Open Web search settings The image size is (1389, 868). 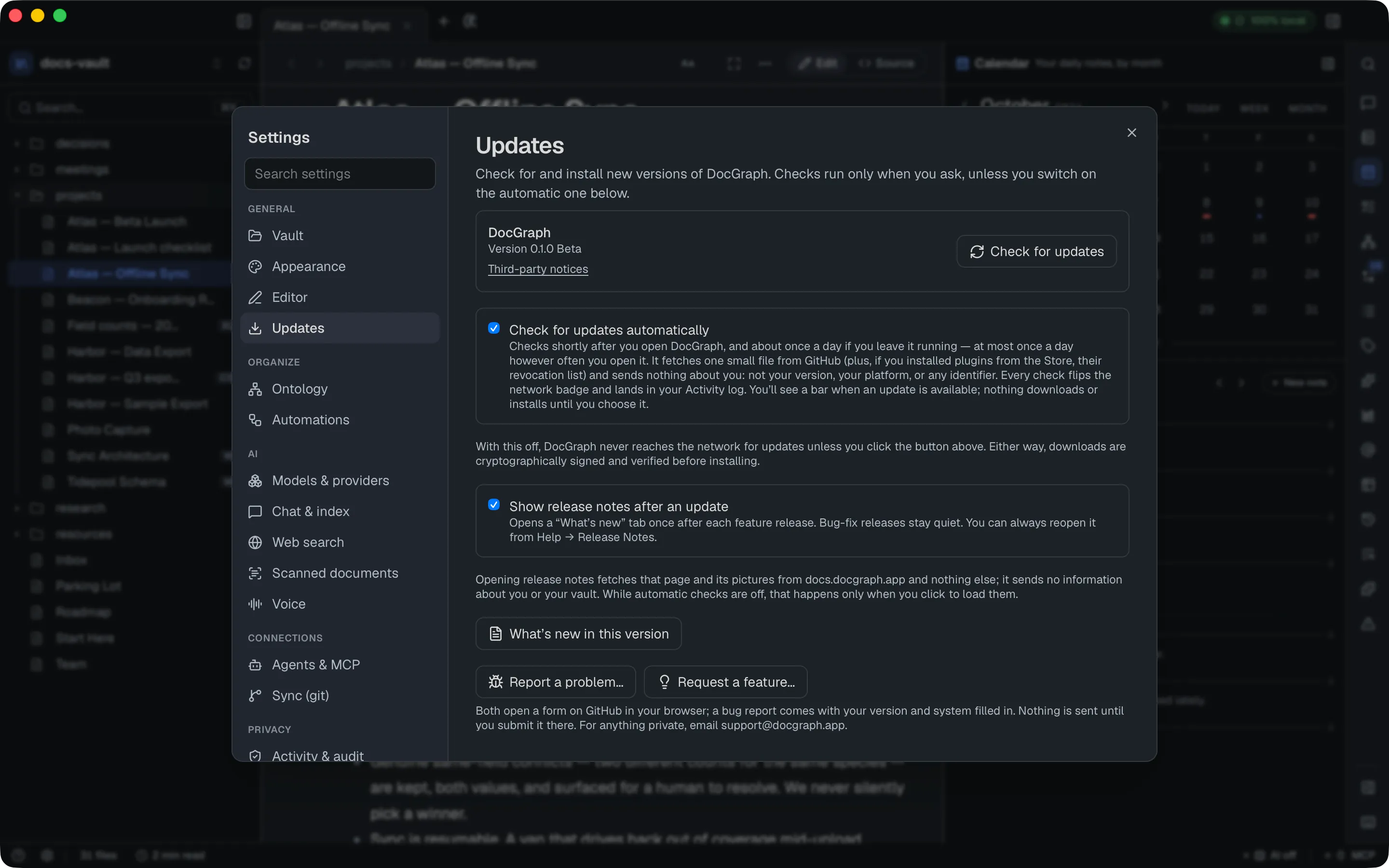[x=340, y=542]
